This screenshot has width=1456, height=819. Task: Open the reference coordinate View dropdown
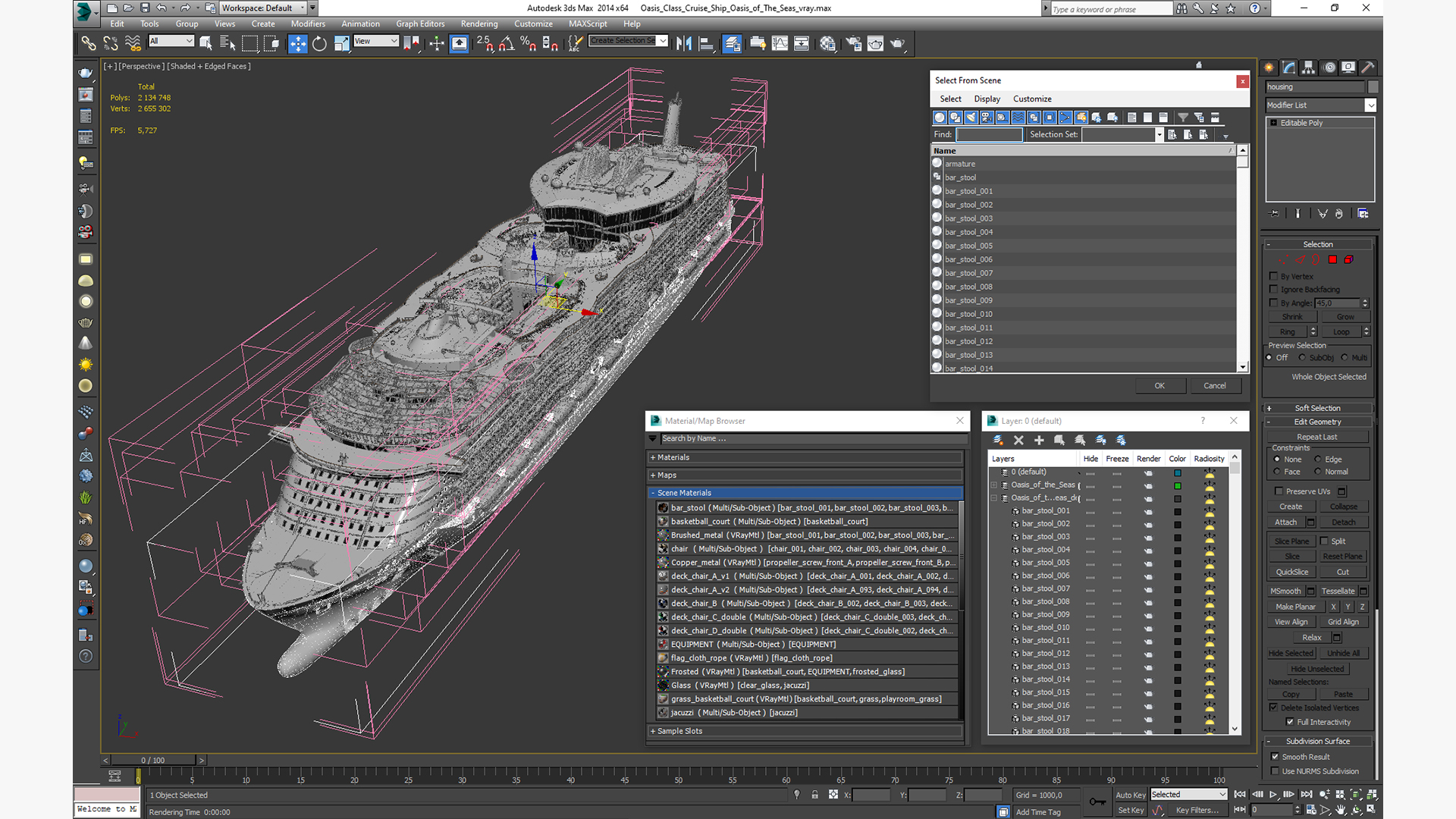coord(376,41)
